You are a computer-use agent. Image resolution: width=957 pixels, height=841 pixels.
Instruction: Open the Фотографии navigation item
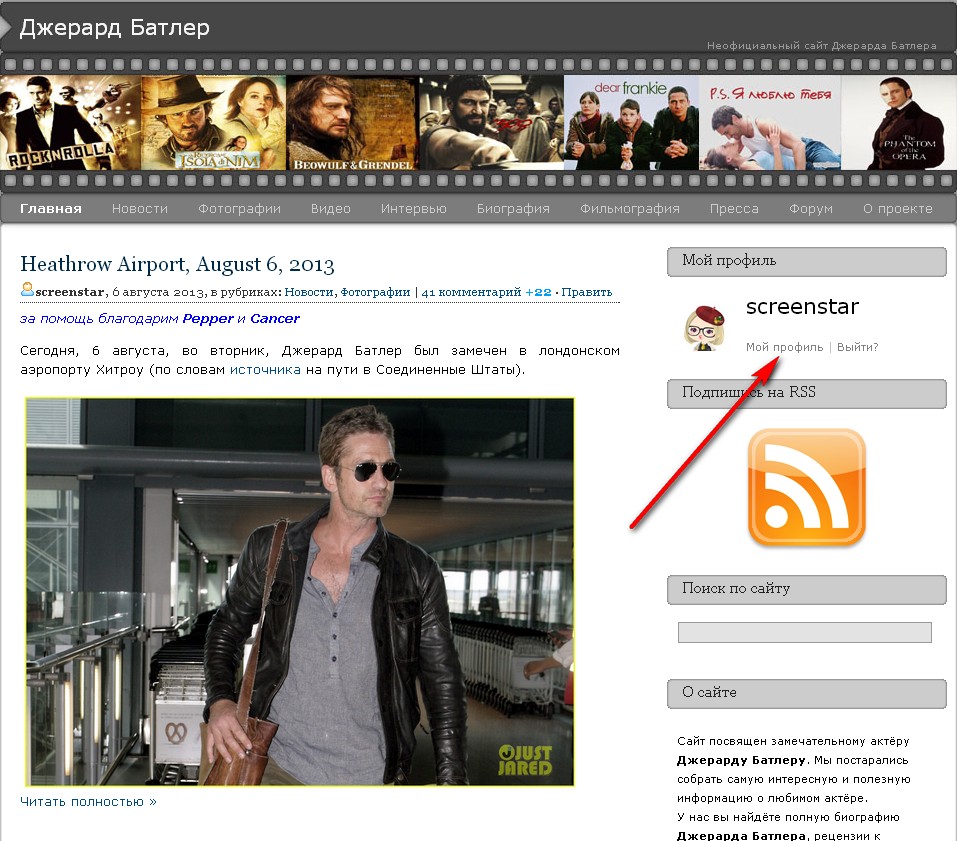[239, 209]
